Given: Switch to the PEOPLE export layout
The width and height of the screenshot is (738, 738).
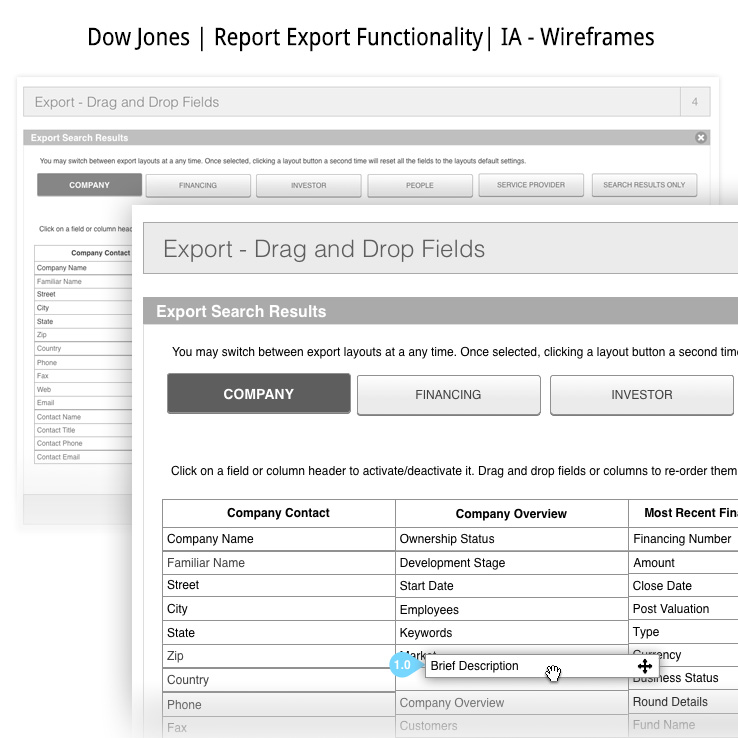Looking at the screenshot, I should pyautogui.click(x=420, y=185).
